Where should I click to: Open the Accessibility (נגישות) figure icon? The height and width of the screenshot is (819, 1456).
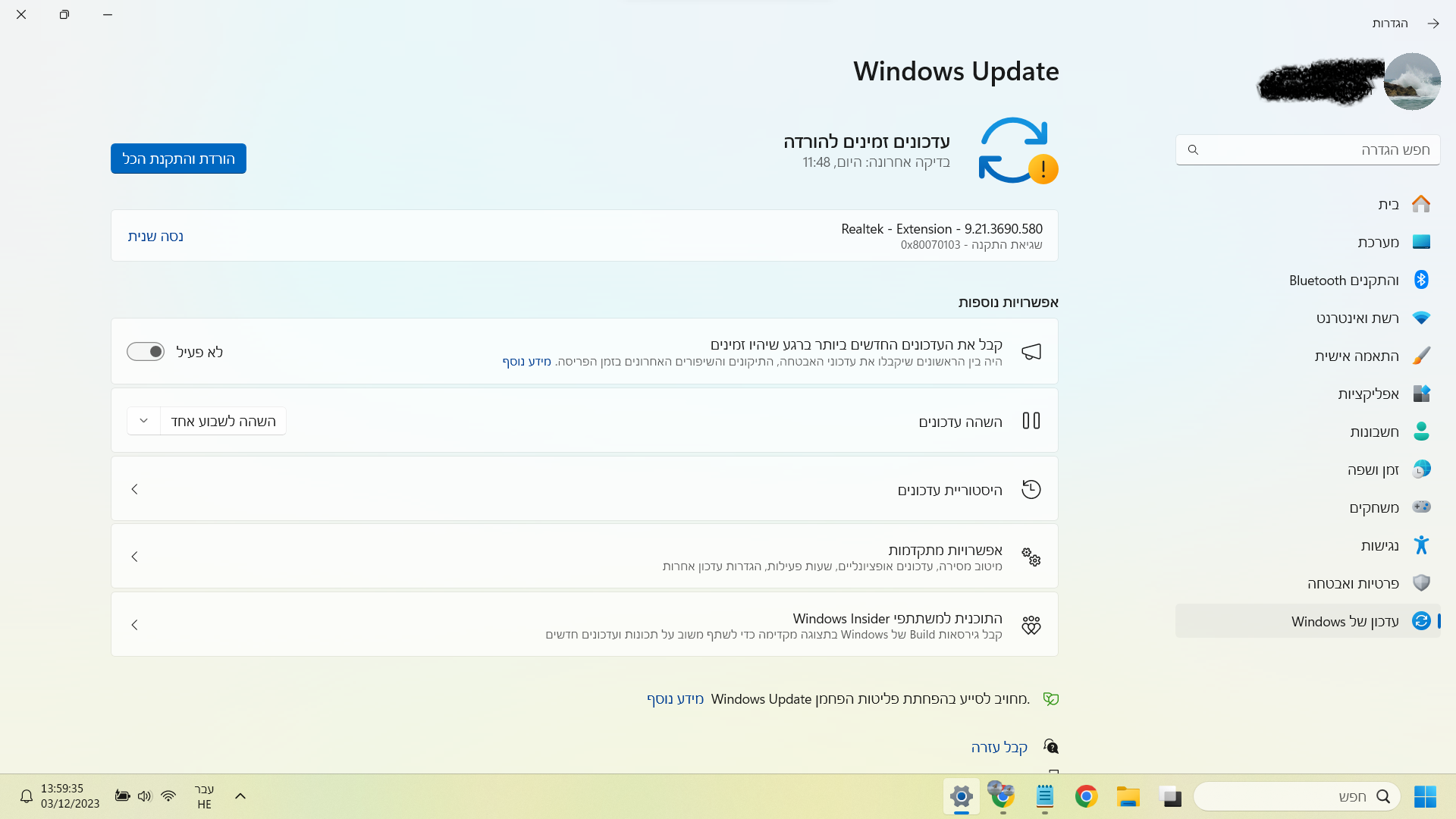point(1421,545)
